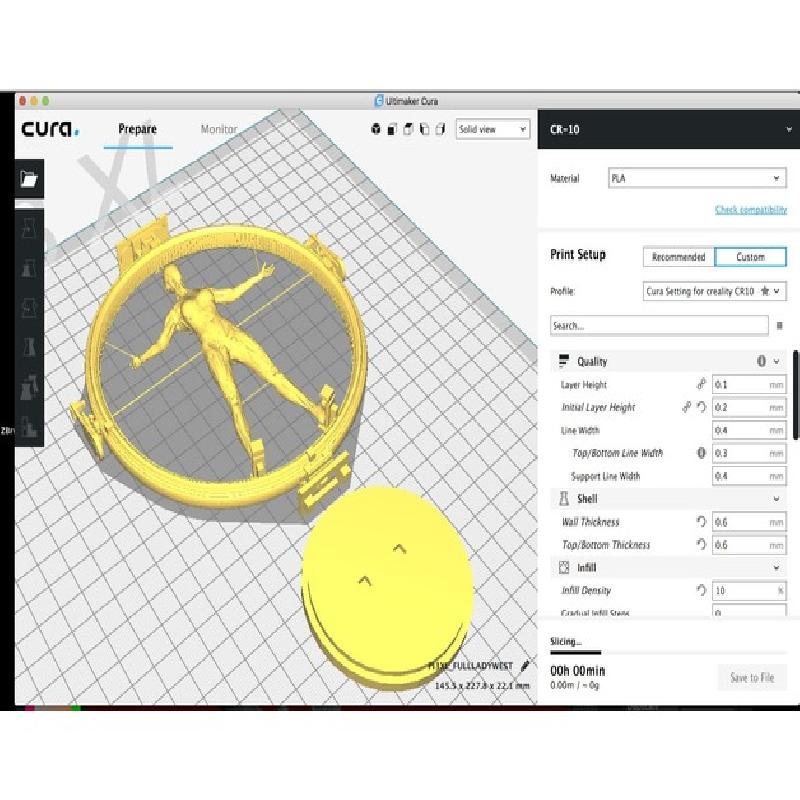The width and height of the screenshot is (800, 800).
Task: Select the Support Blocker tool
Action: coord(29,427)
